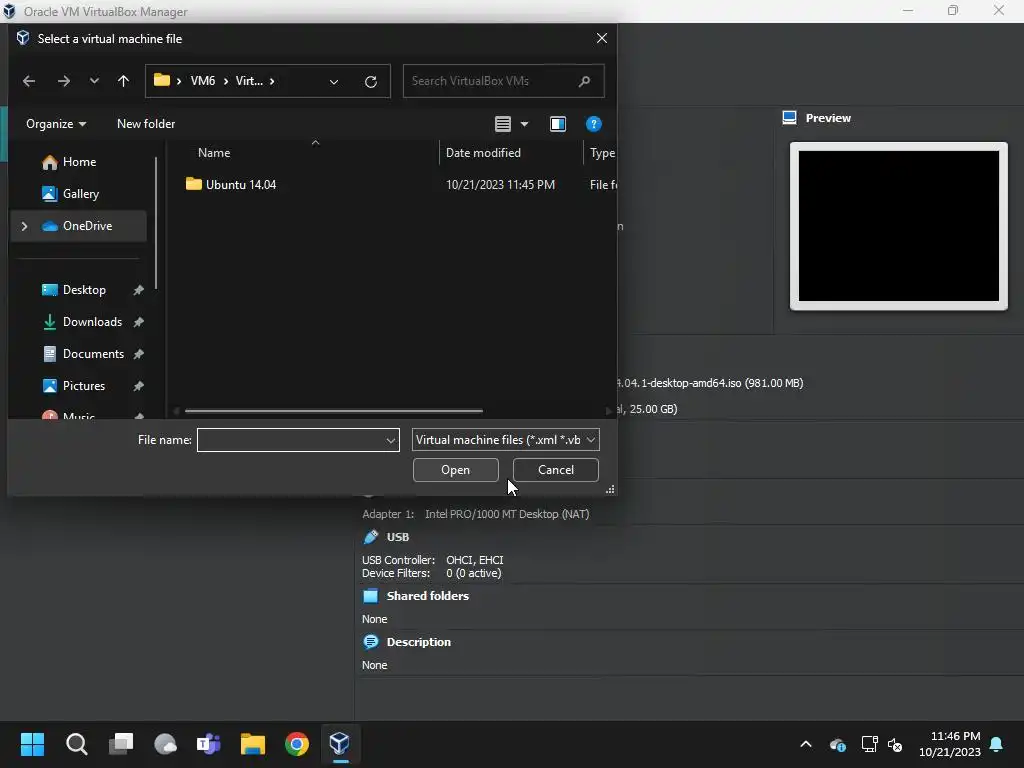Click the VM6 breadcrumb segment

[202, 81]
